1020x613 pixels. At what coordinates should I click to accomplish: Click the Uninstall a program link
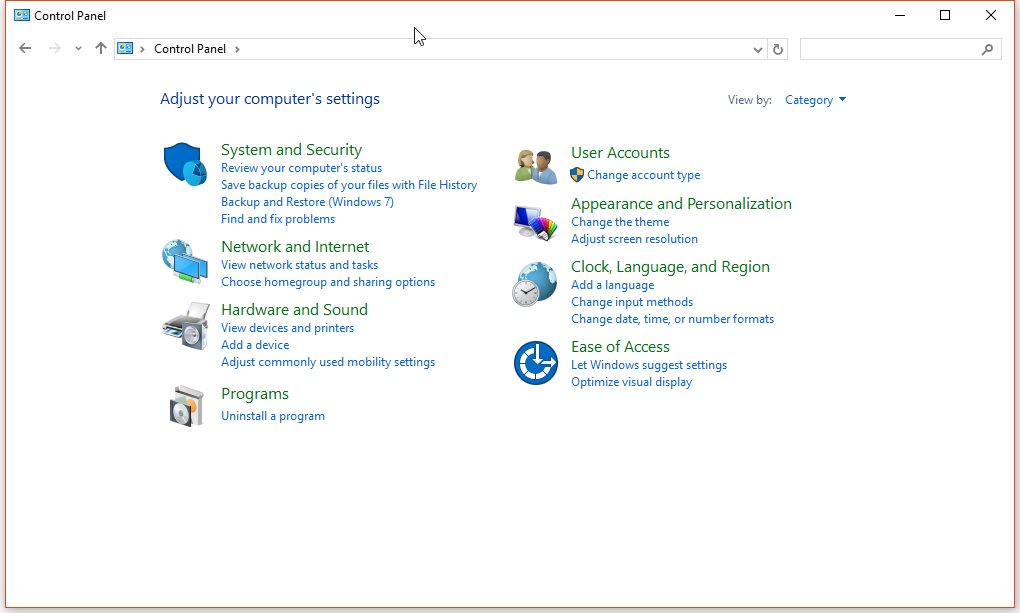[273, 416]
